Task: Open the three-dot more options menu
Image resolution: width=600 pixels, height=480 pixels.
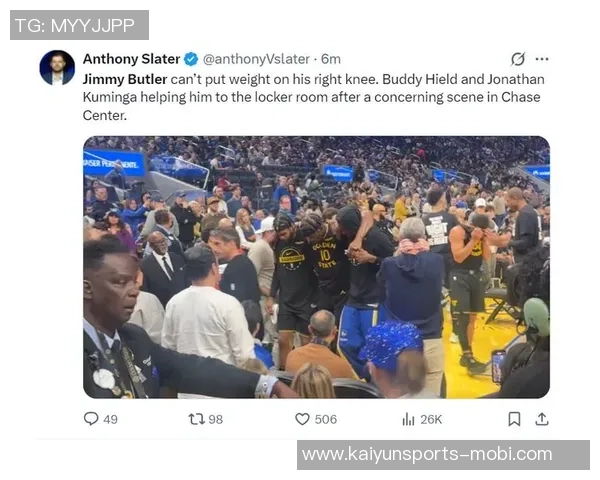Action: click(x=542, y=59)
